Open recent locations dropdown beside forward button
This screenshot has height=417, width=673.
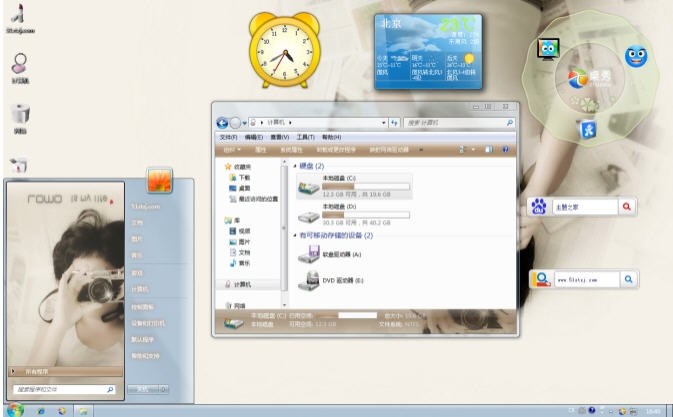244,124
